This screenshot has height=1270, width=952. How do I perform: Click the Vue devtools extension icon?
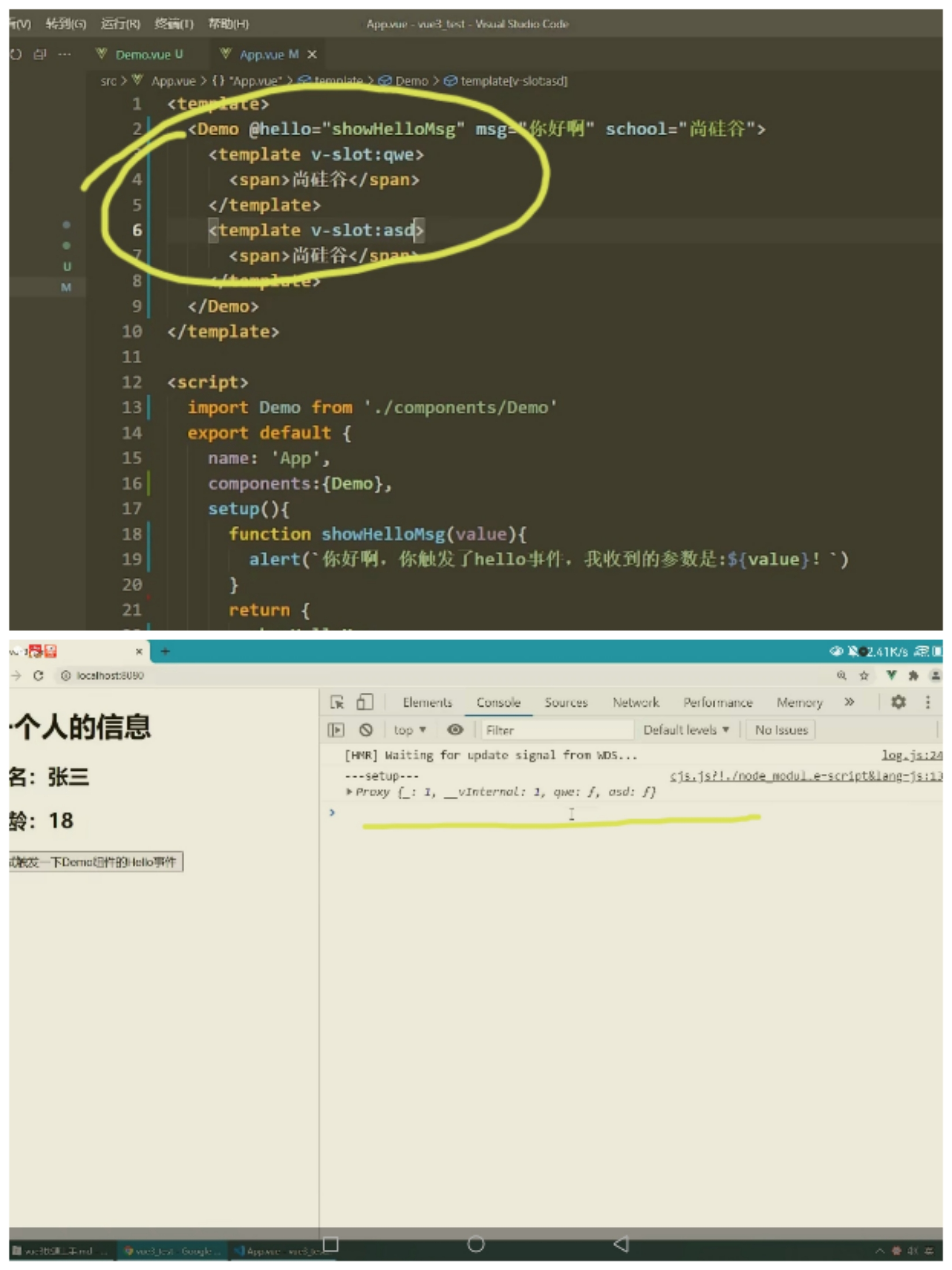[x=891, y=675]
